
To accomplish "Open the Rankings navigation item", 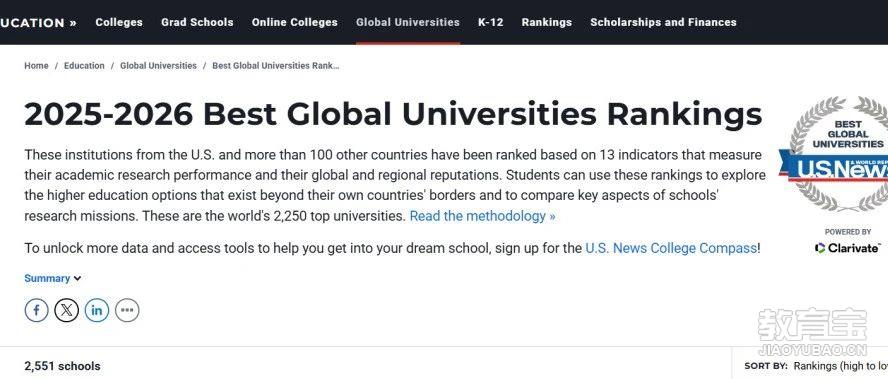I will point(547,22).
